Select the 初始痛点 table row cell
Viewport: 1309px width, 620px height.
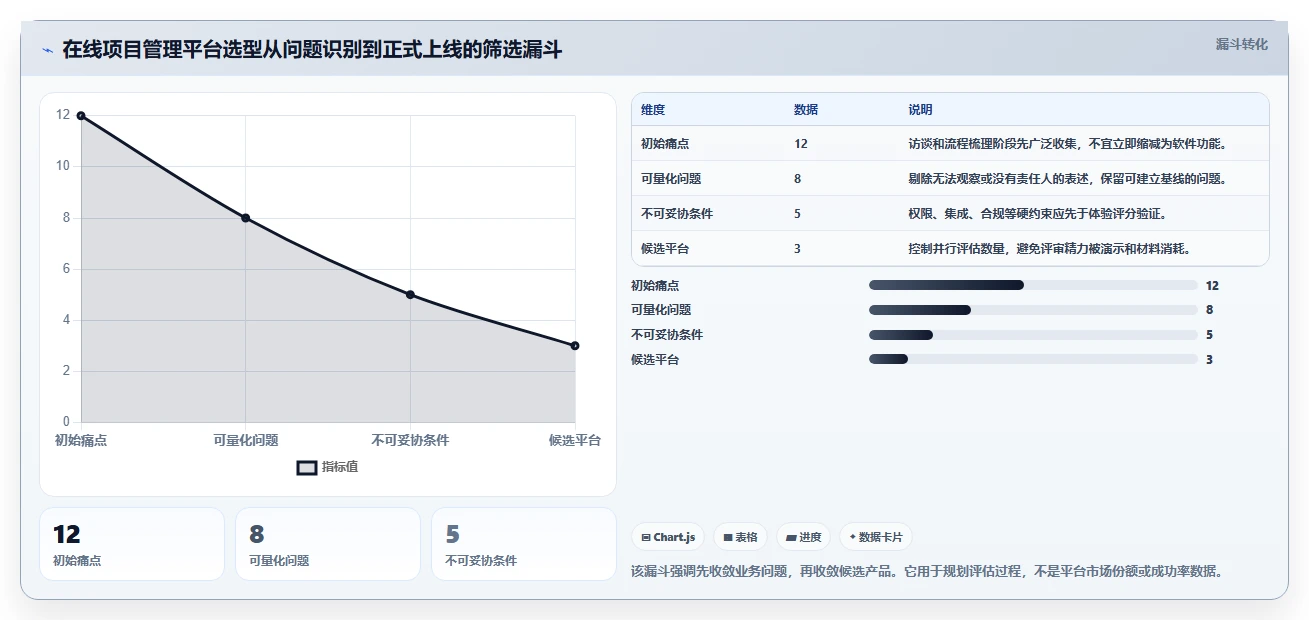click(x=665, y=144)
